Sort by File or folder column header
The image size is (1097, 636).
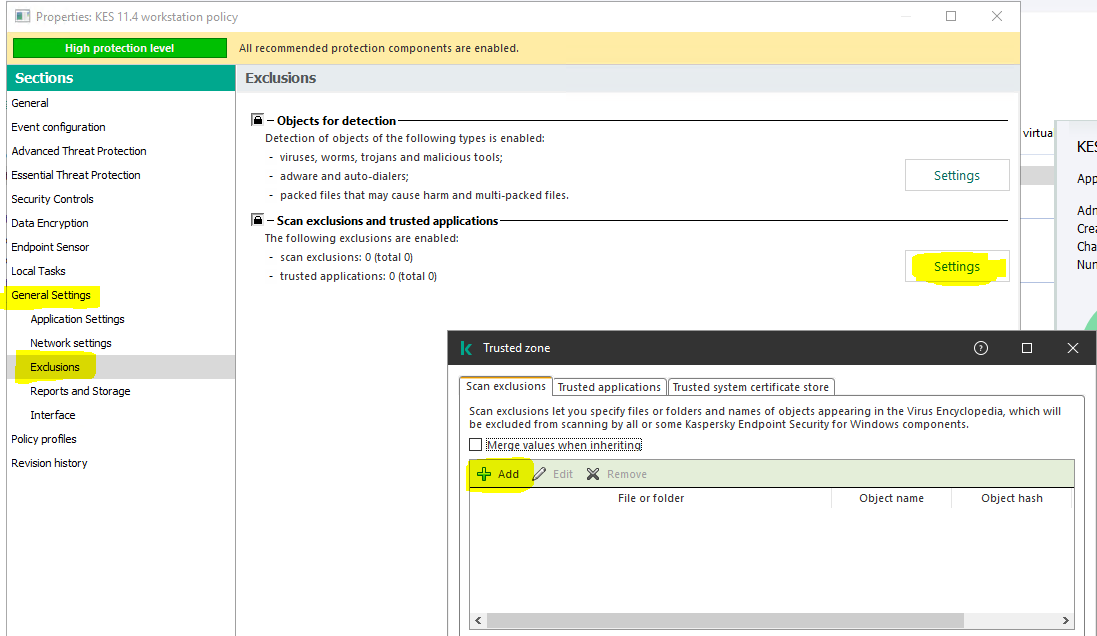(x=650, y=498)
